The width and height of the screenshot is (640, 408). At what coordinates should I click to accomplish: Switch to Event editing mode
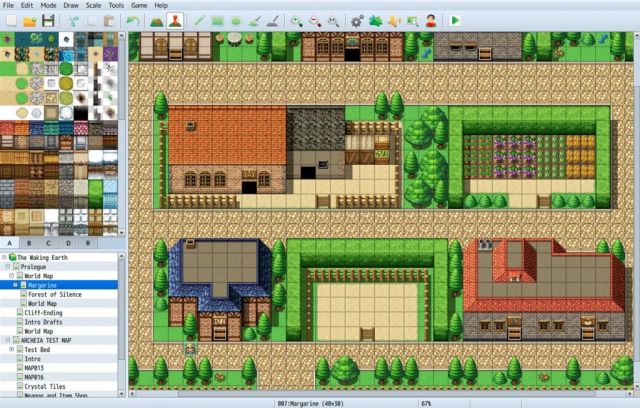(x=175, y=19)
